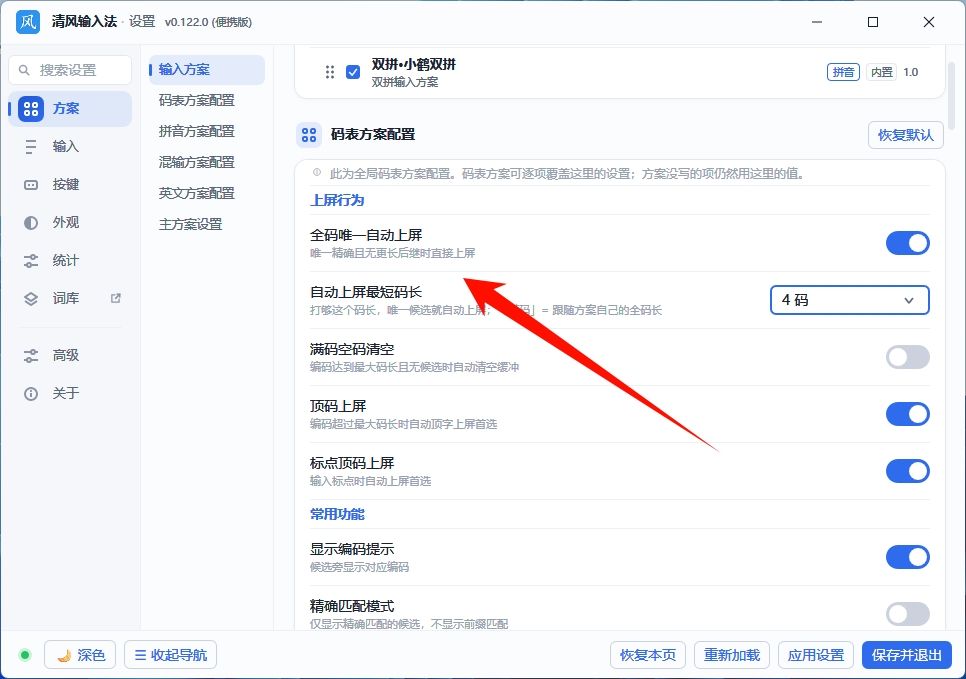Click the info icon beside 此为全局码表方案配置
Viewport: 966px width, 679px height.
coord(317,173)
